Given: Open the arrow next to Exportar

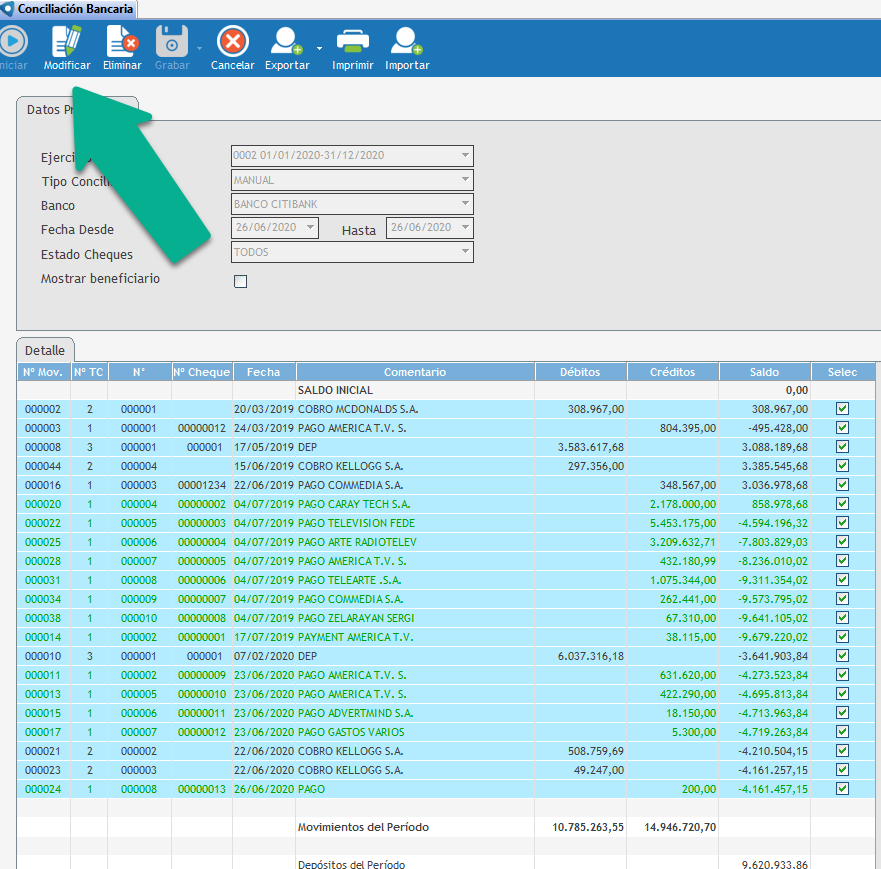Looking at the screenshot, I should (319, 47).
